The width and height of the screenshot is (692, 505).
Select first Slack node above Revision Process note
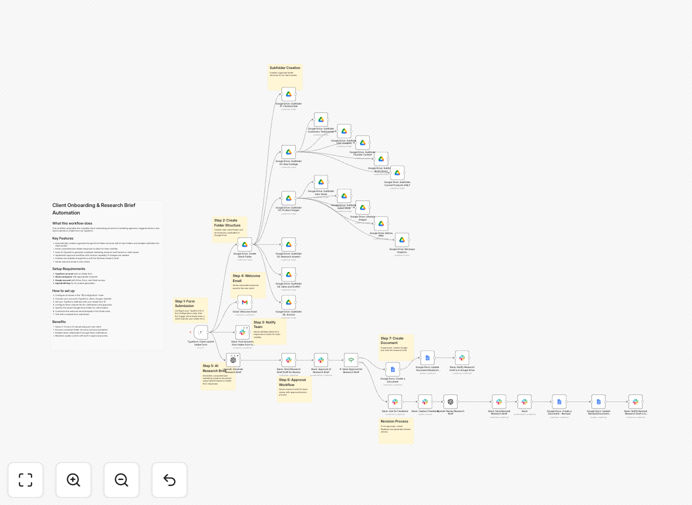[395, 402]
